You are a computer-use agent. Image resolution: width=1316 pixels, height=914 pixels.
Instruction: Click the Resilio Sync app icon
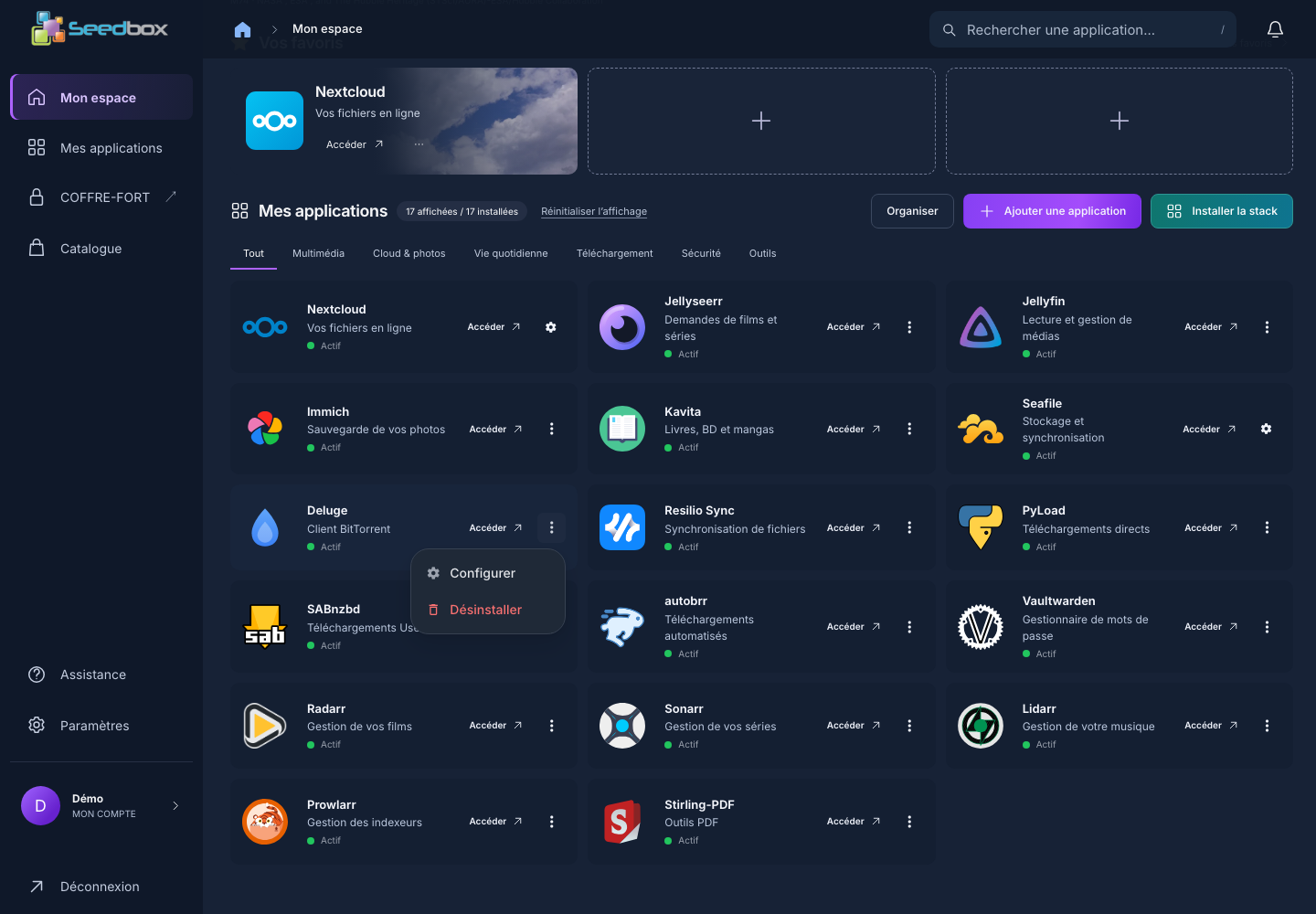pos(622,527)
